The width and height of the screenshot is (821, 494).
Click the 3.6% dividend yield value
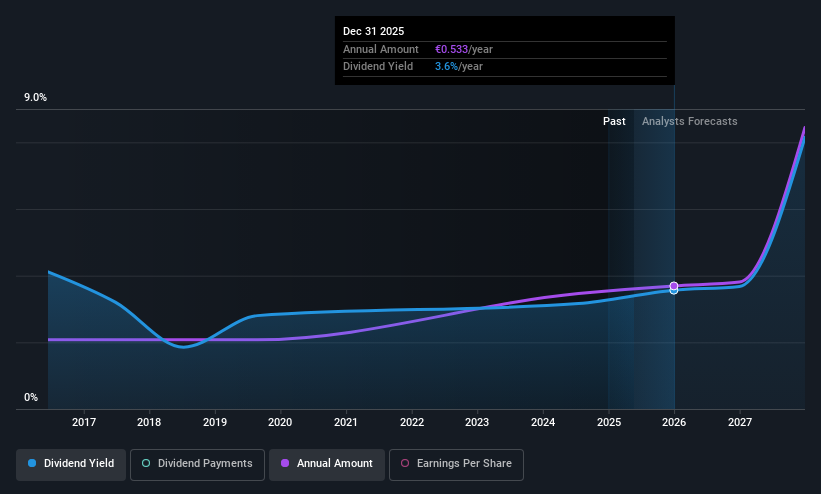(x=447, y=67)
